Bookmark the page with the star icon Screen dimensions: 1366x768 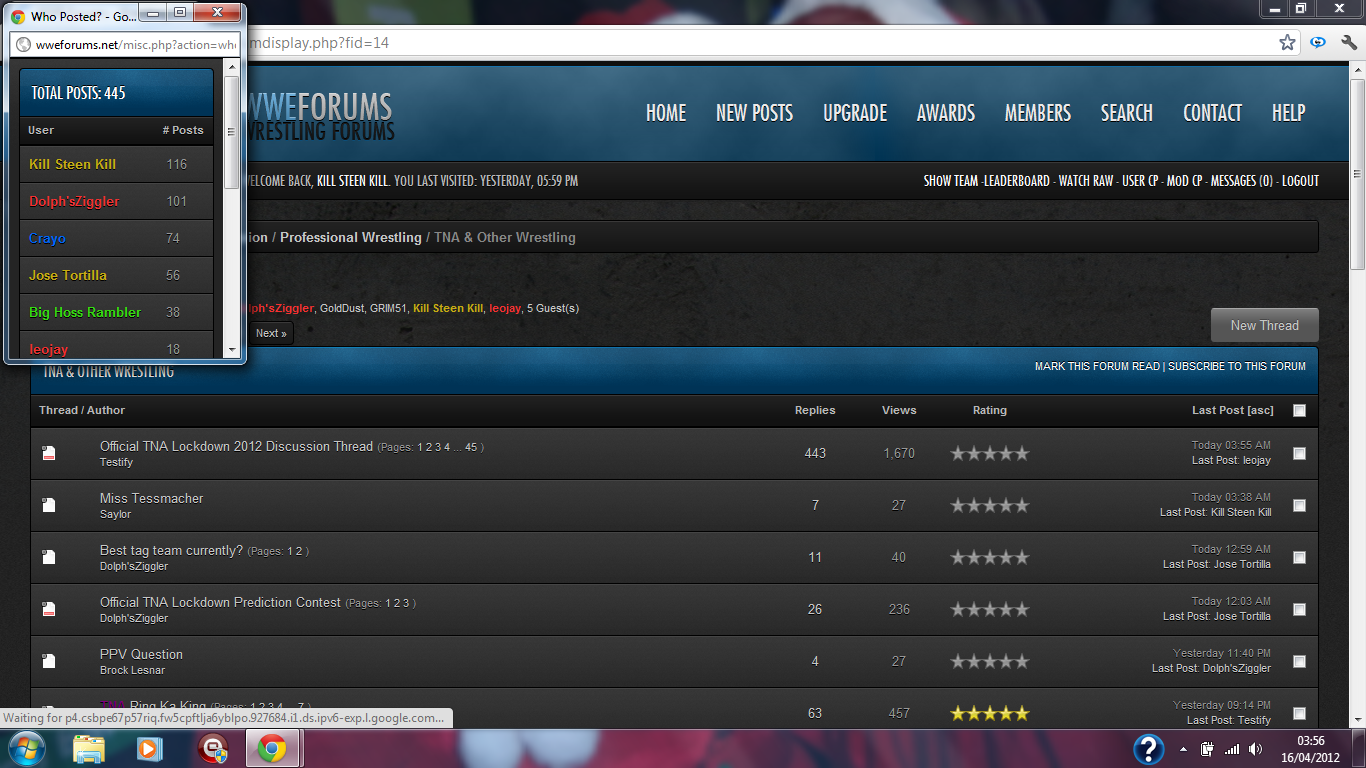(1287, 43)
